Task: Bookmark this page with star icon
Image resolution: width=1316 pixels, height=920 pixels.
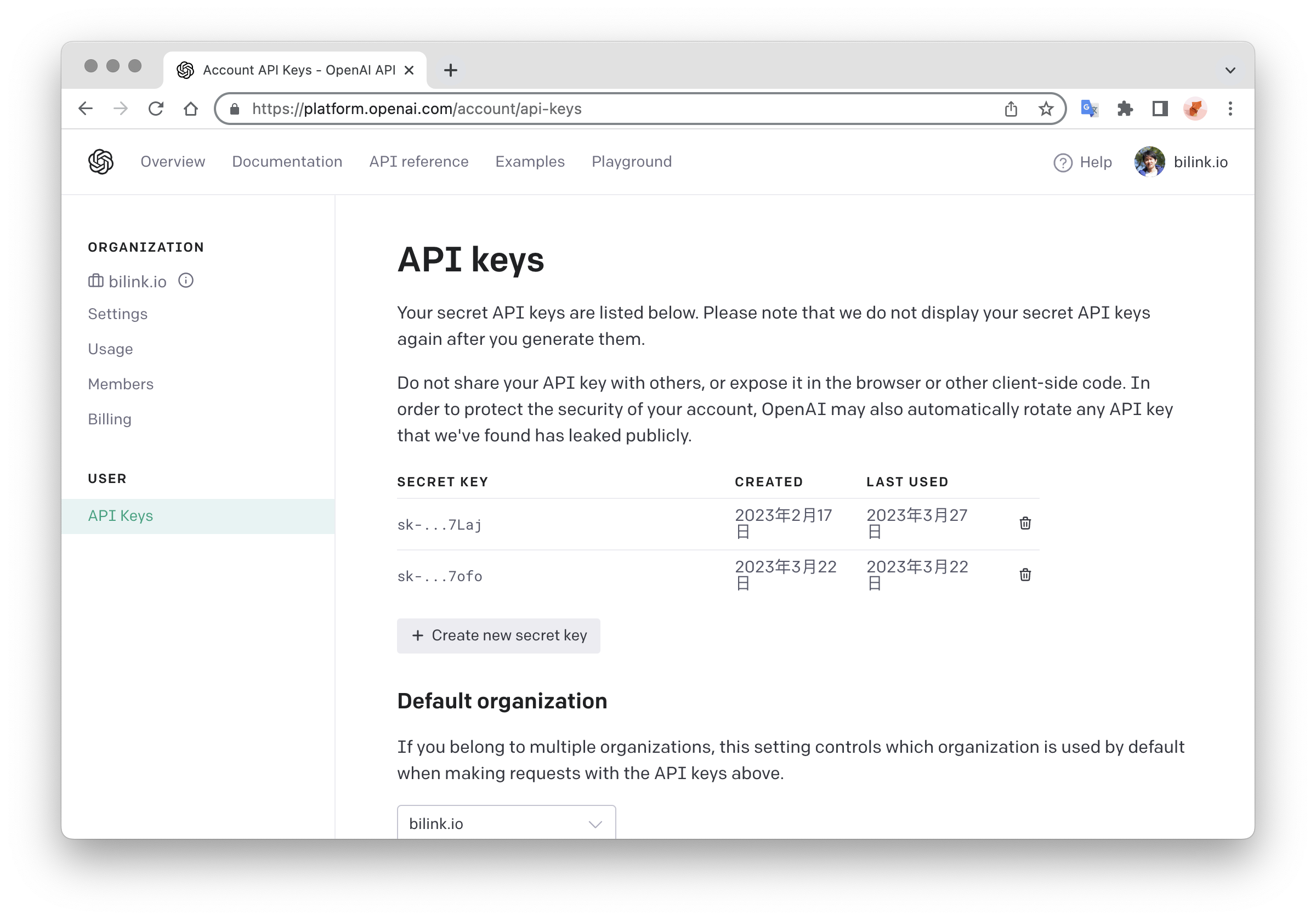Action: point(1046,109)
